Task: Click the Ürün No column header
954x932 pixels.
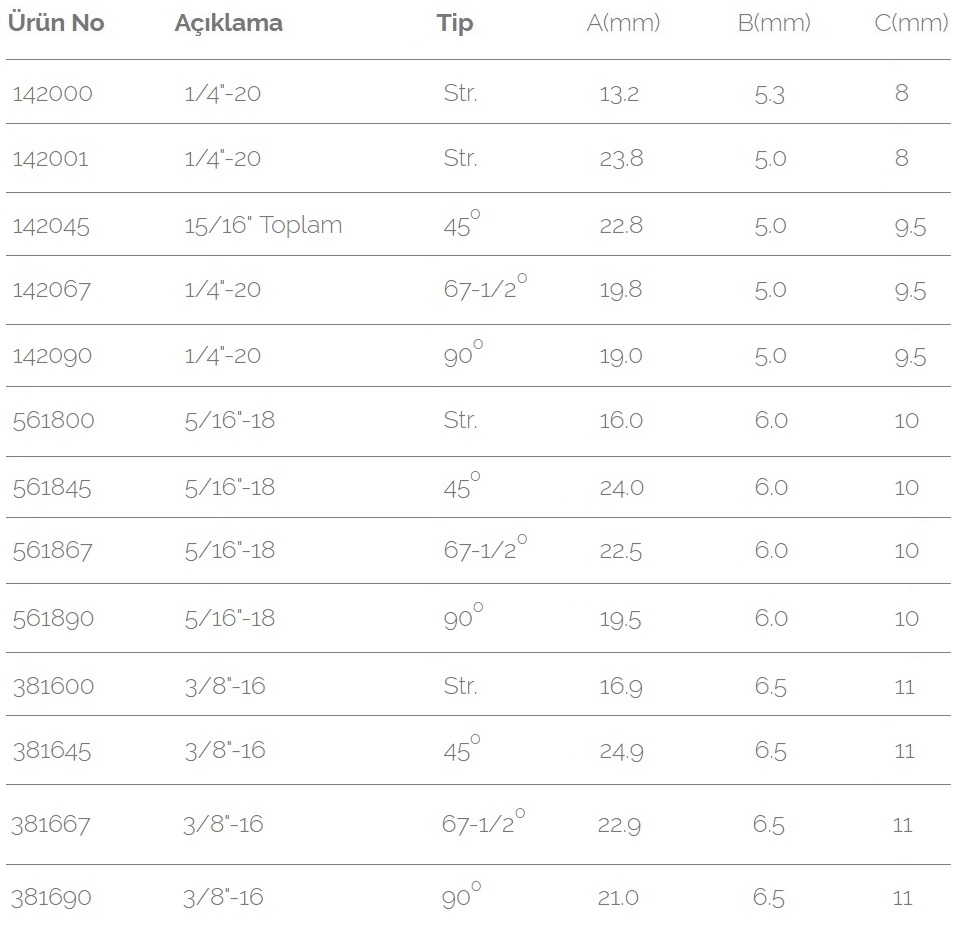Action: [56, 23]
